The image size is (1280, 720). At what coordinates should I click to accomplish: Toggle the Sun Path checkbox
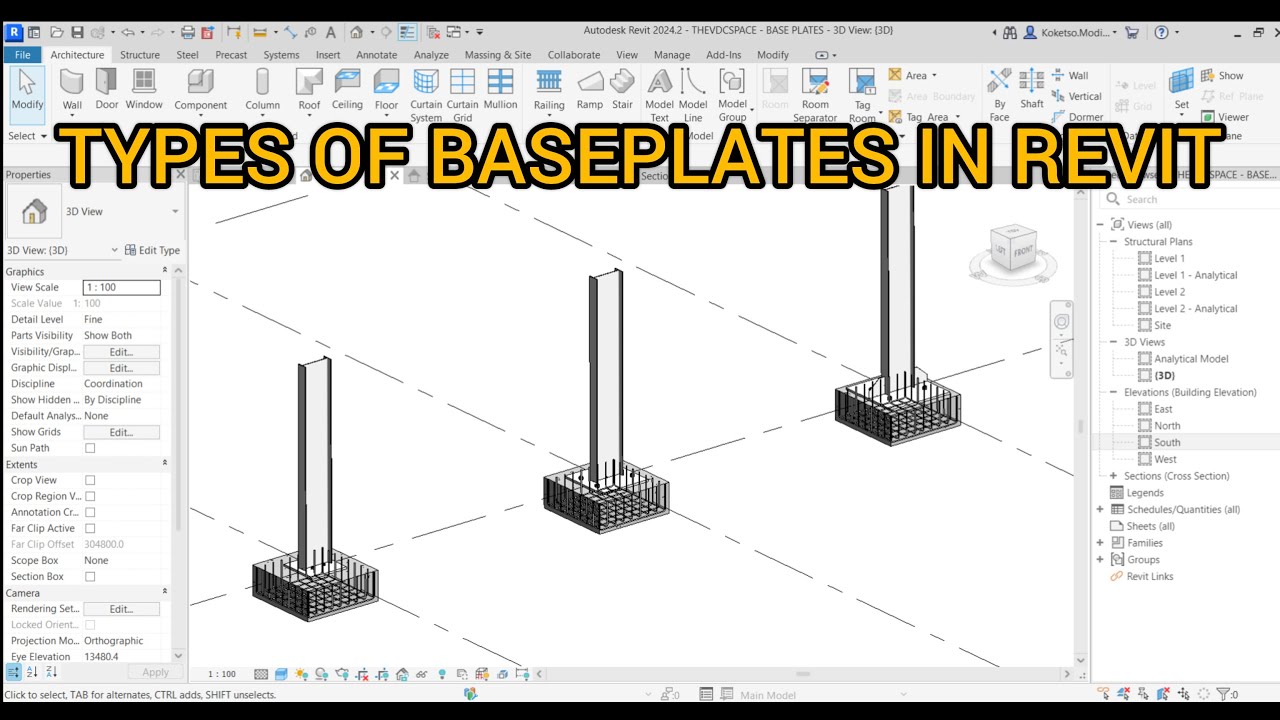tap(90, 448)
